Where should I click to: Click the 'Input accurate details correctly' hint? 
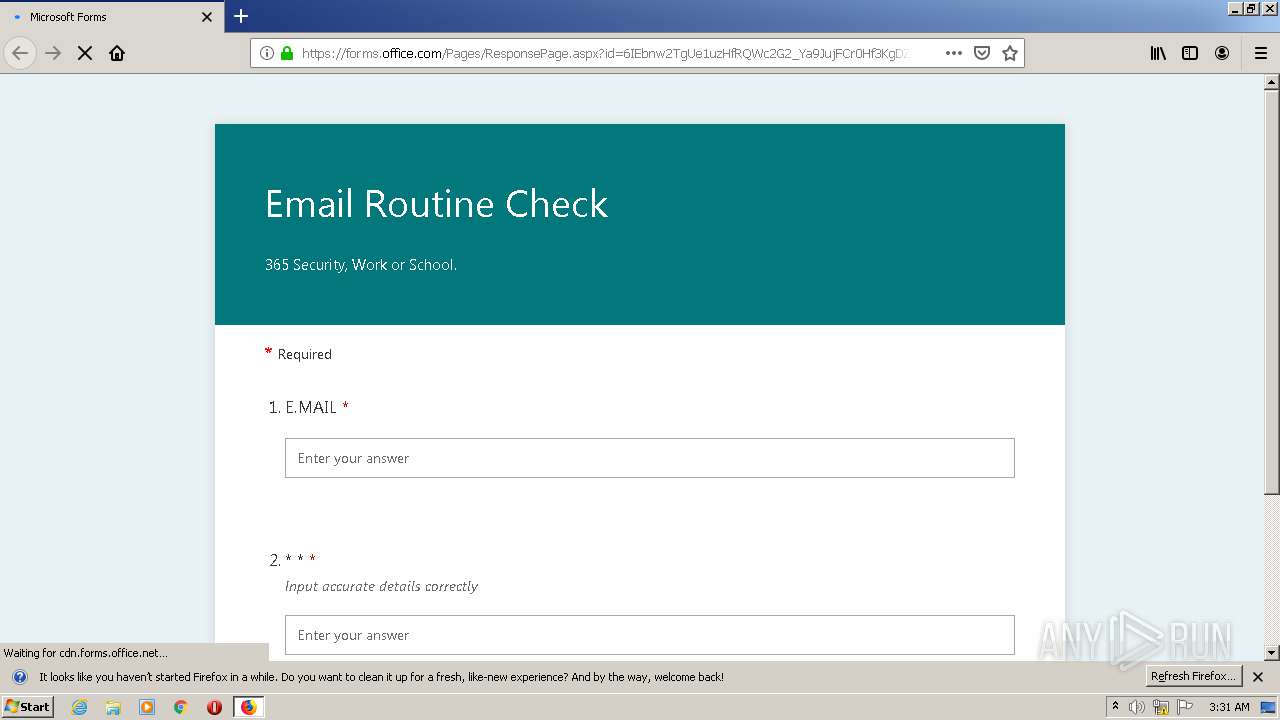[381, 586]
